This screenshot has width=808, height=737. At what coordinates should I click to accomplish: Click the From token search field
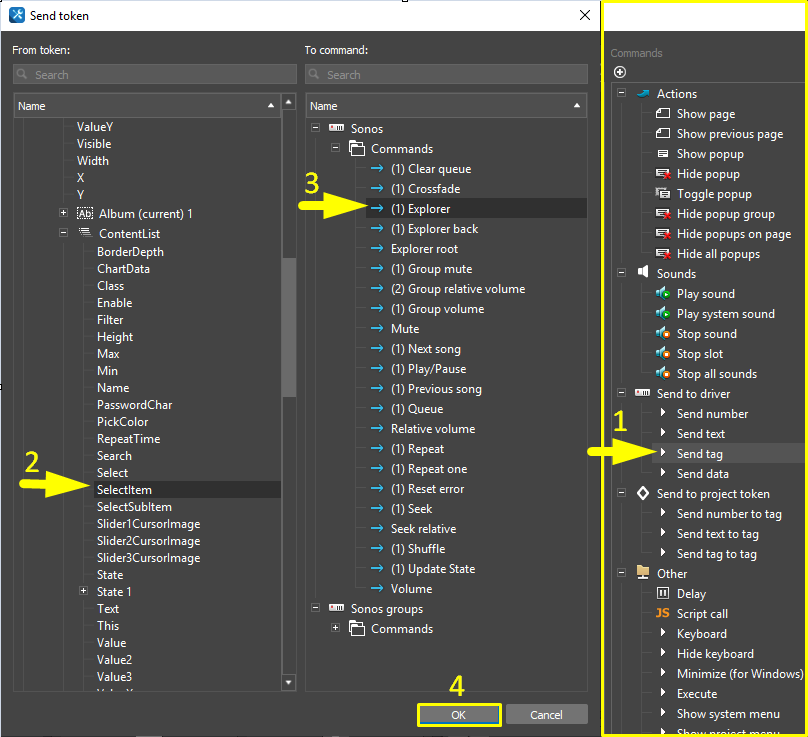tap(155, 75)
